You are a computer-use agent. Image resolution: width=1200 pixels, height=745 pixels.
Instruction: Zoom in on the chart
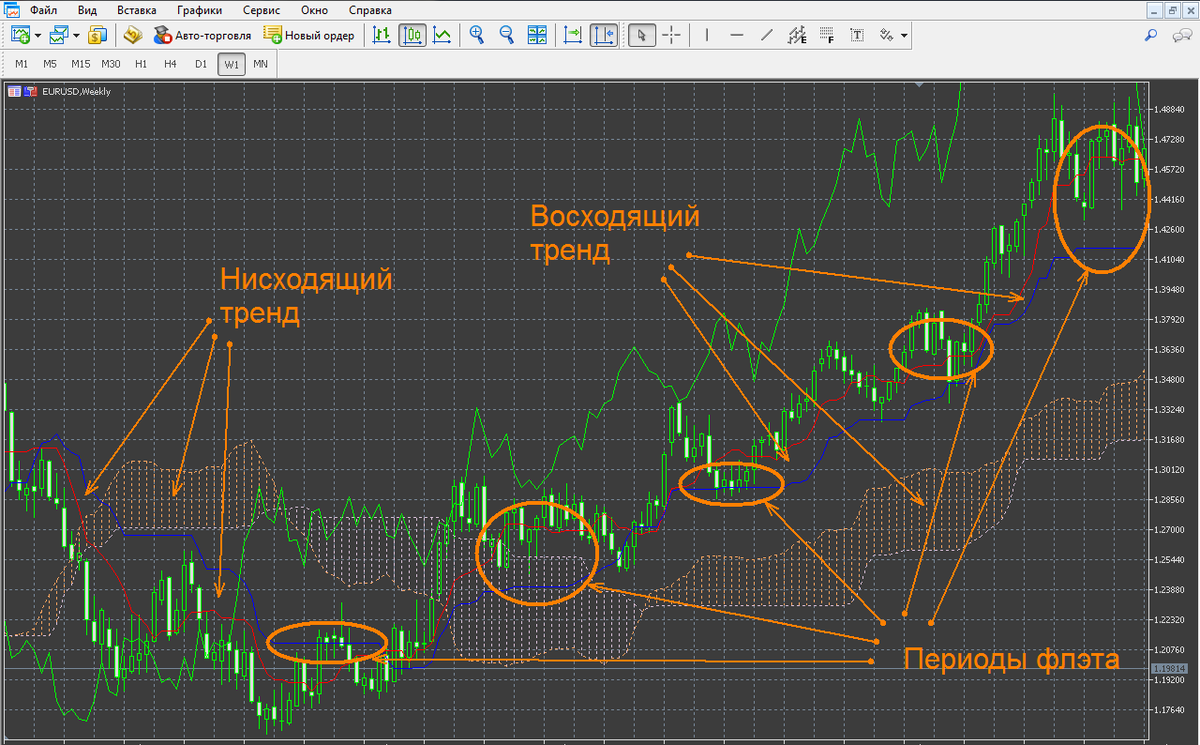click(477, 35)
